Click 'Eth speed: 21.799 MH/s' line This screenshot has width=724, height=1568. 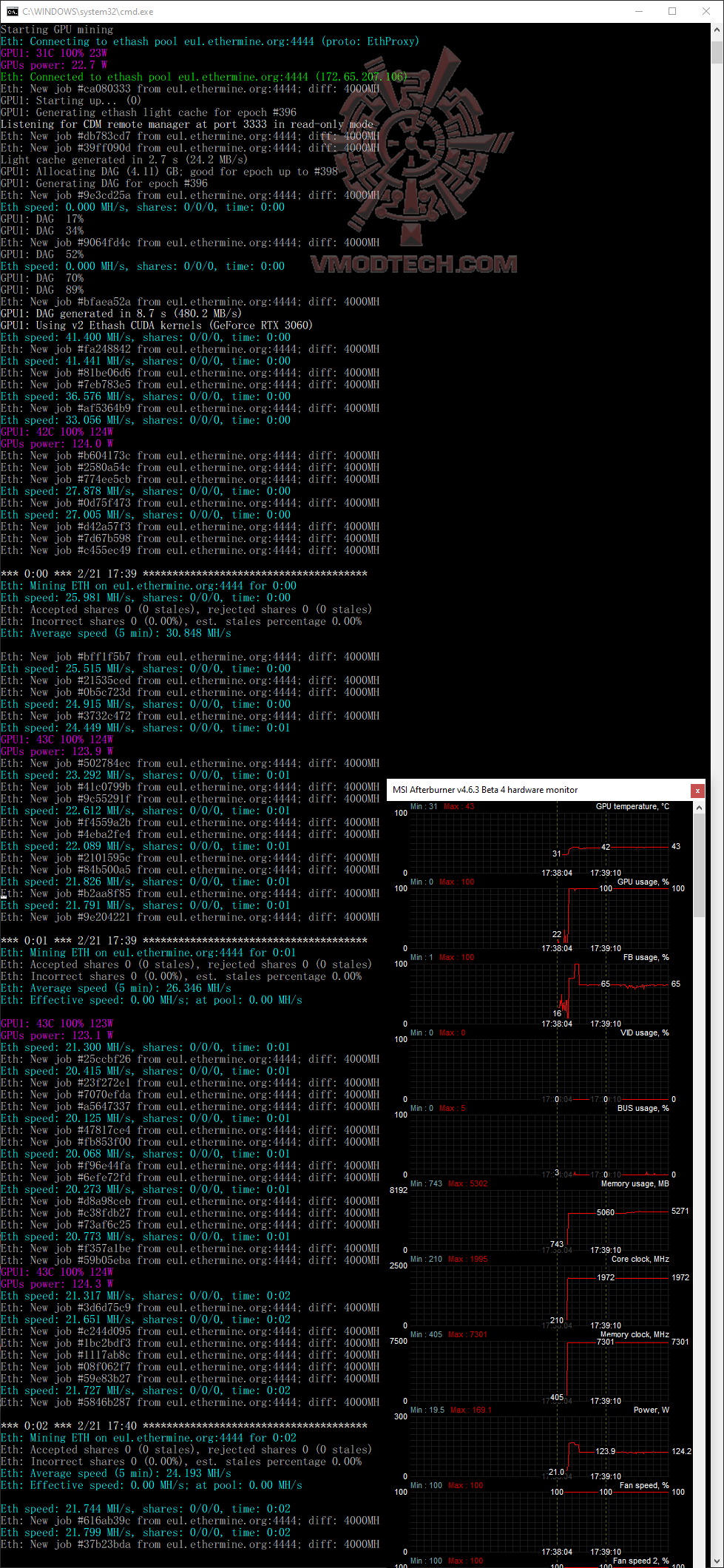146,1532
